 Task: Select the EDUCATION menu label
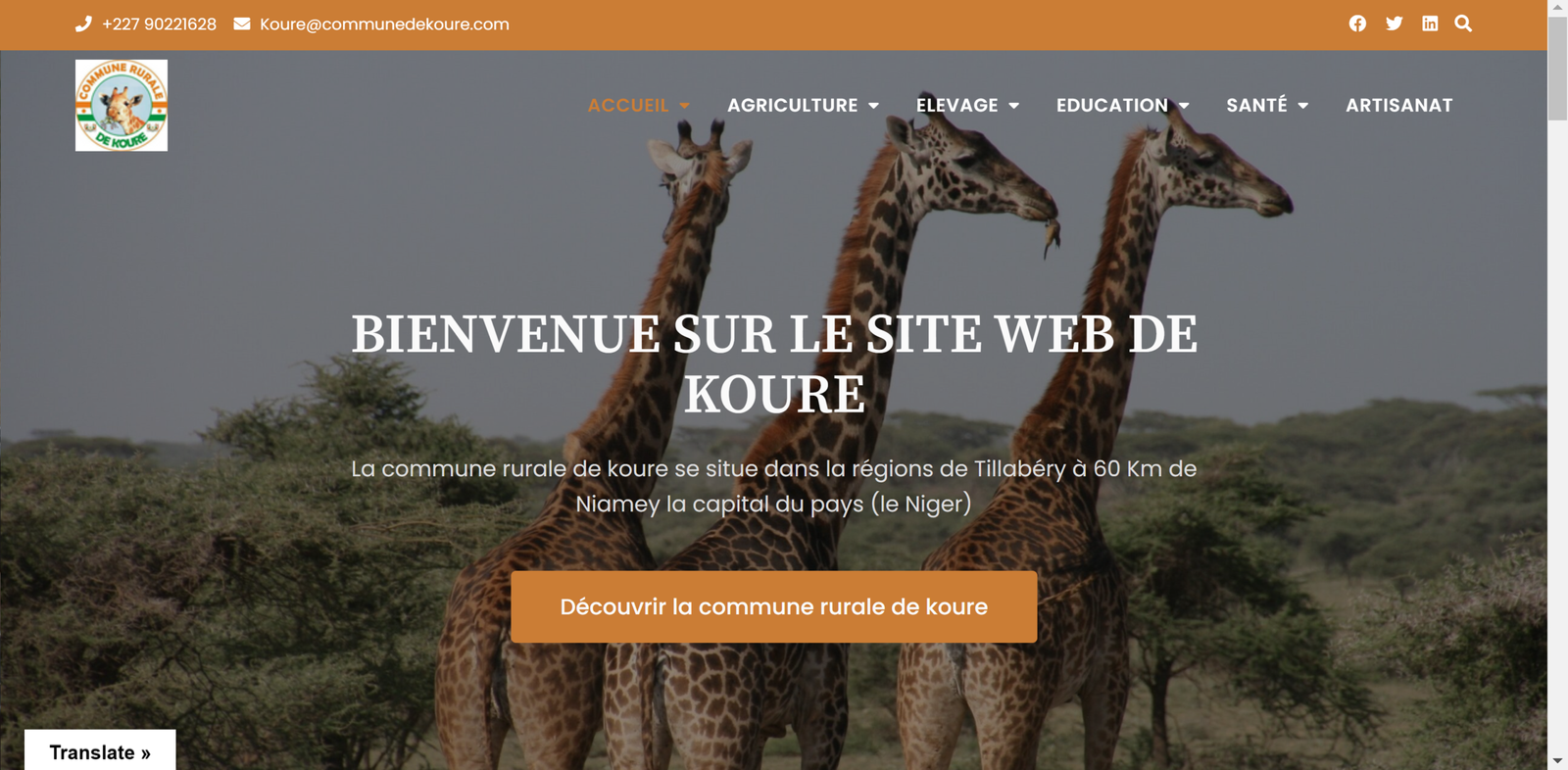pos(1111,105)
